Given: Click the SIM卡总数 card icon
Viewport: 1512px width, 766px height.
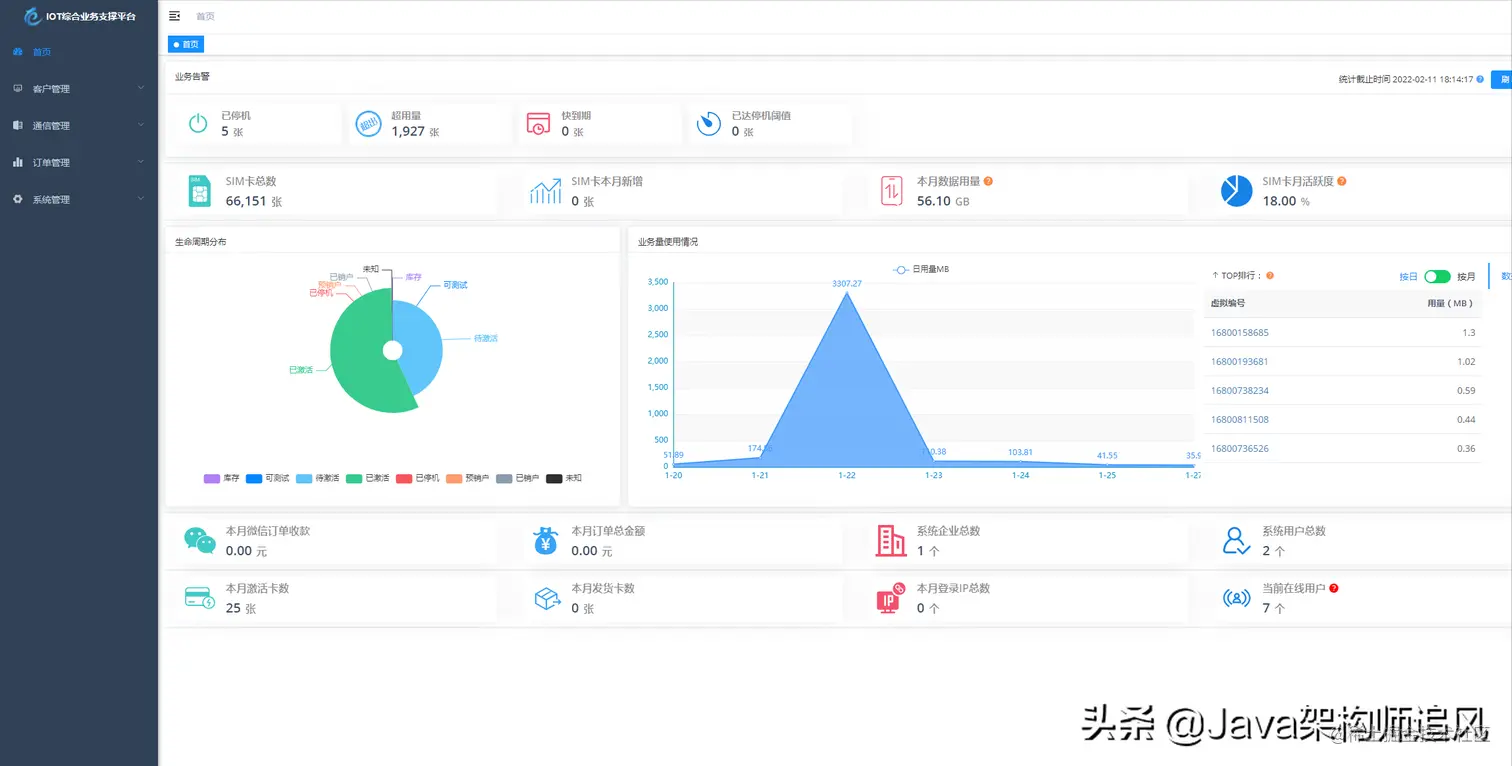Looking at the screenshot, I should pos(198,189).
